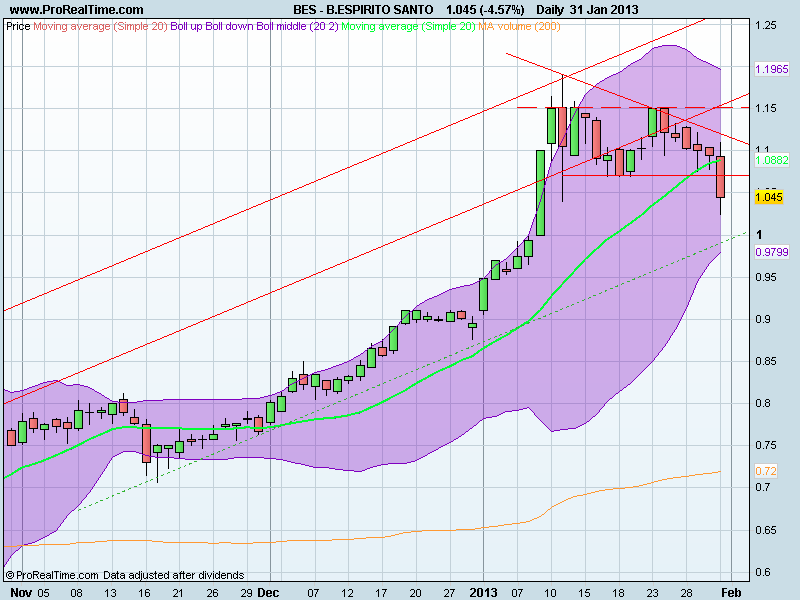The image size is (800, 600).
Task: Click the 0.6 price axis label
Action: 763,572
